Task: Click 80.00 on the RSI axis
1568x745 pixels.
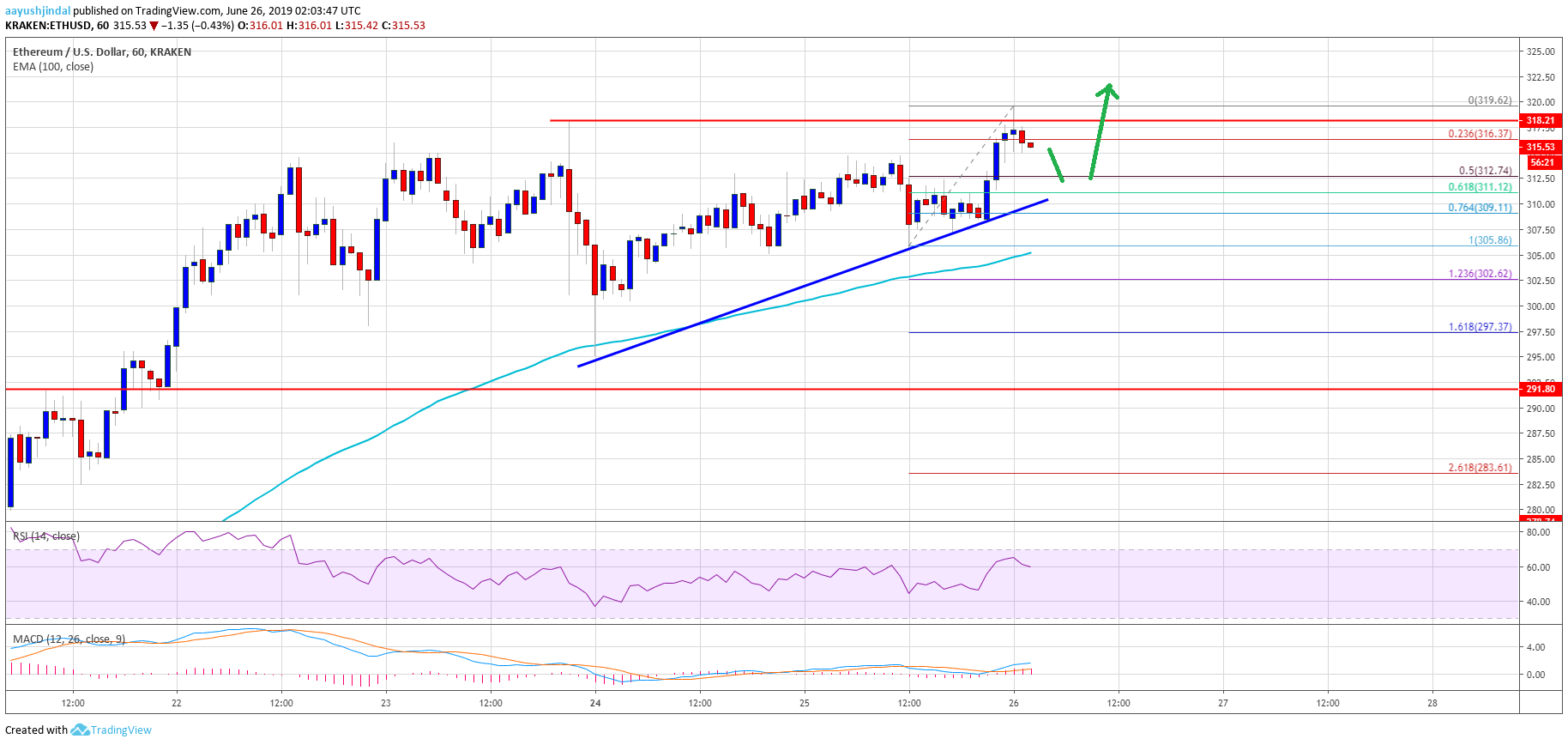Action: coord(1539,532)
